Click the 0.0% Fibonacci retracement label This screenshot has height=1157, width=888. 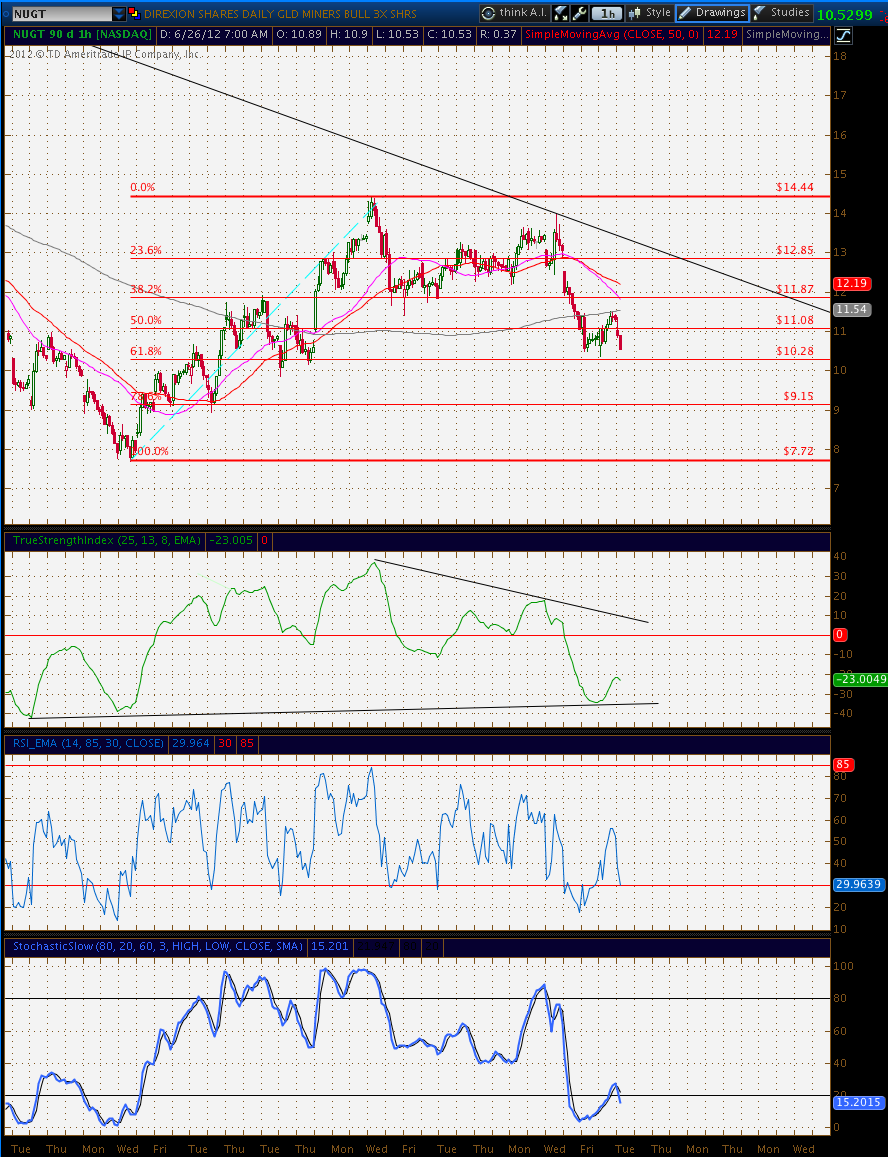[143, 187]
